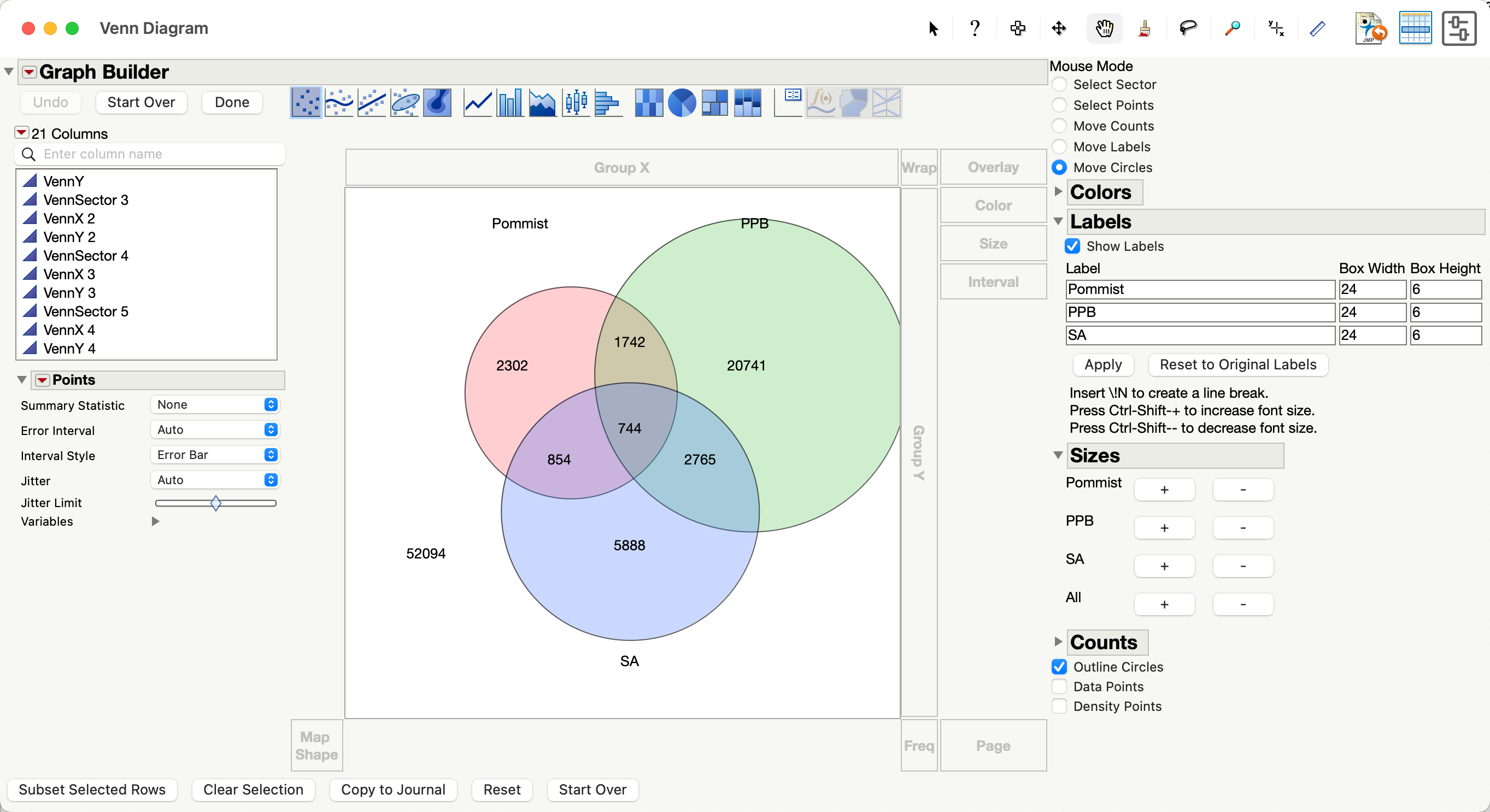The width and height of the screenshot is (1490, 812).
Task: Click the Copy to Journal button
Action: coord(393,790)
